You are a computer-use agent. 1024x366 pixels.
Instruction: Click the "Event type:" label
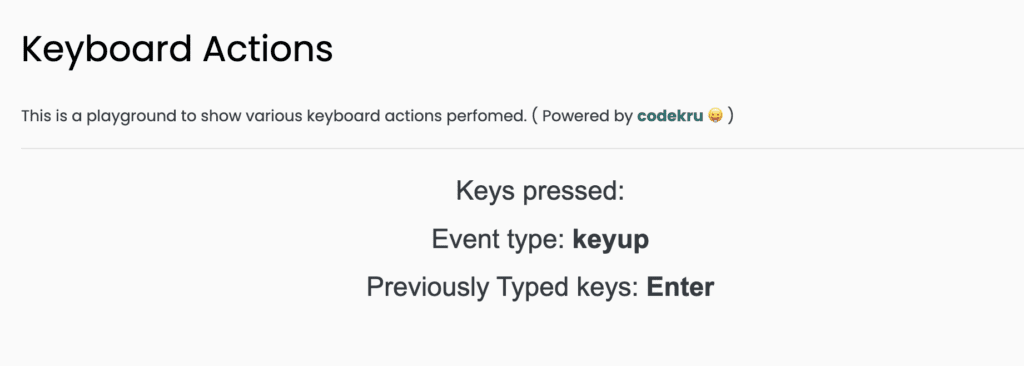(x=498, y=240)
